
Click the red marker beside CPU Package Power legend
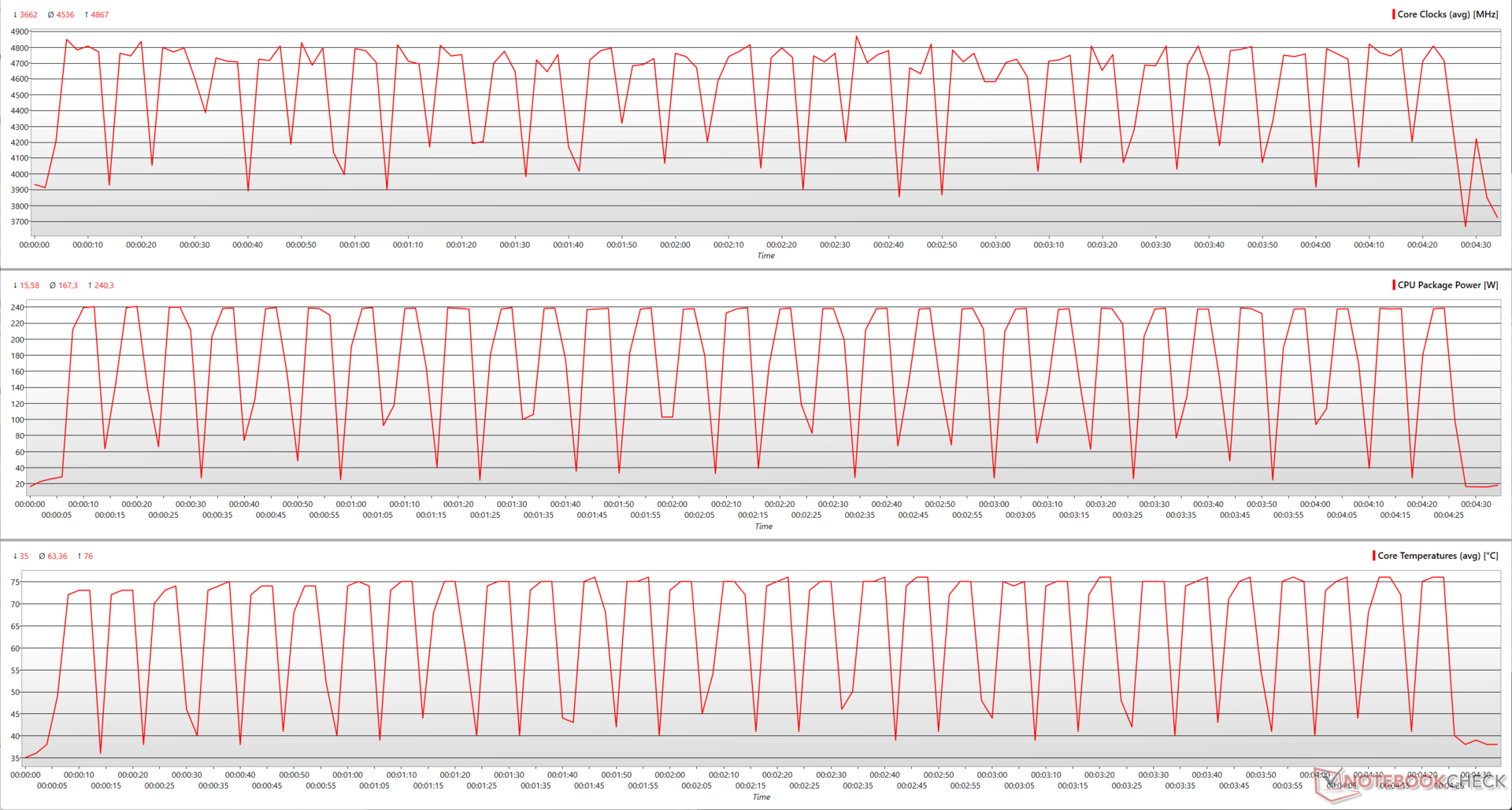[x=1393, y=285]
